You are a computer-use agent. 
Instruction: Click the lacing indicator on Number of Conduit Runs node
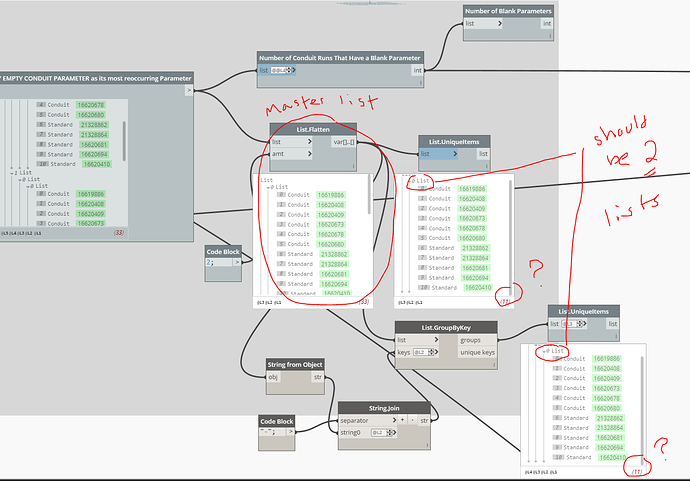[x=420, y=82]
